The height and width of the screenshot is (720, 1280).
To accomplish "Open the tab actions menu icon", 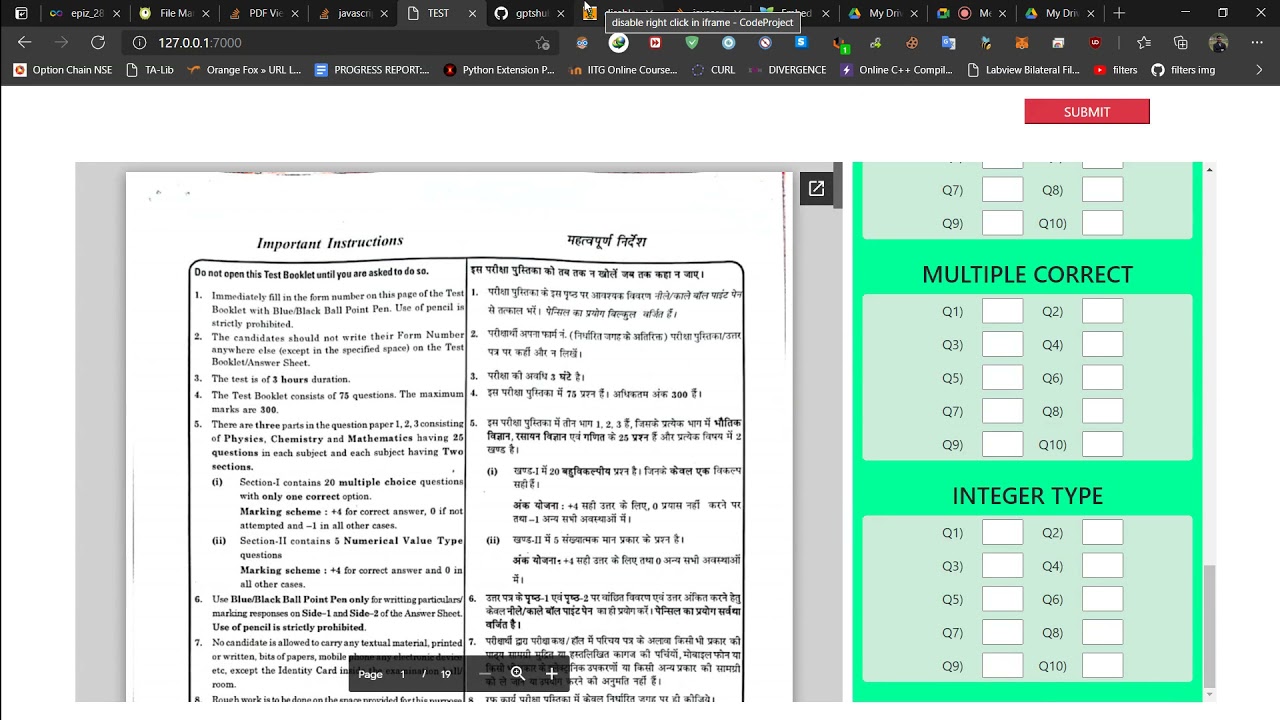I will click(21, 13).
